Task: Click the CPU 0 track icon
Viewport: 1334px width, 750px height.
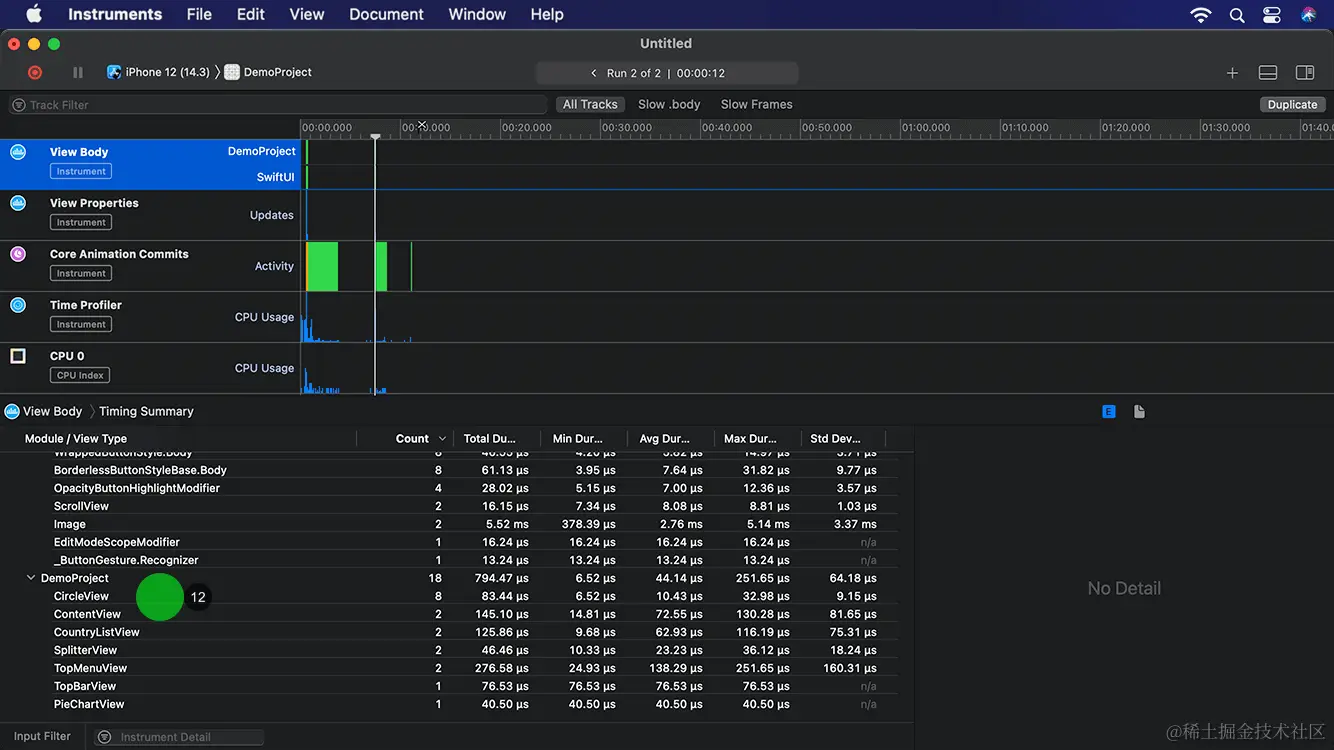Action: tap(18, 356)
